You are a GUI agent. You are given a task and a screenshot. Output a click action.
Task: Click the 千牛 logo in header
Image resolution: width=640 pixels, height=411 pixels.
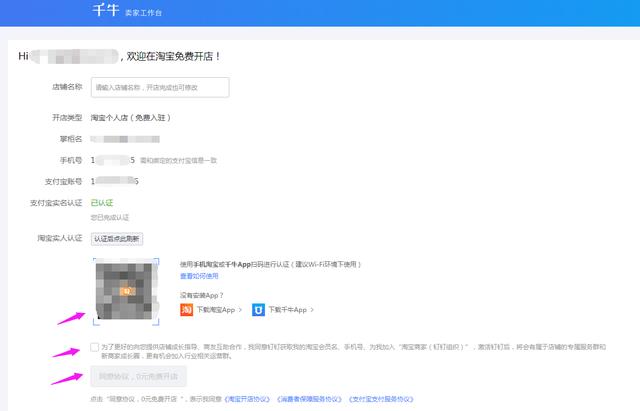coord(105,10)
